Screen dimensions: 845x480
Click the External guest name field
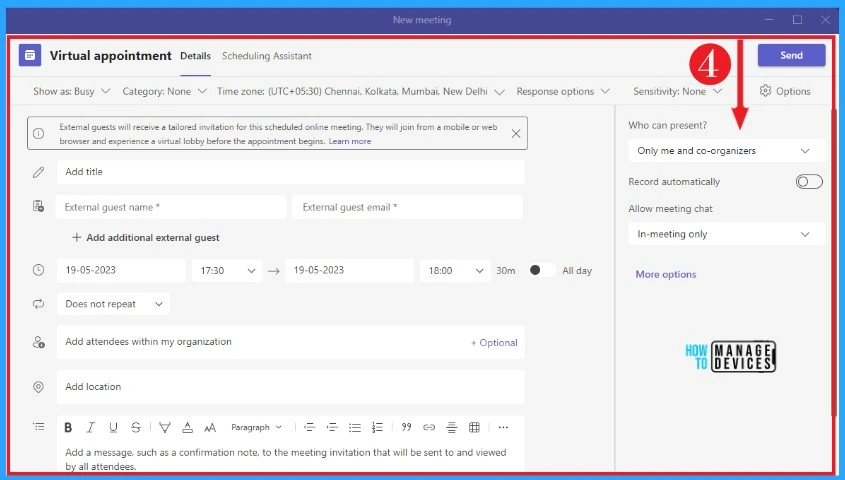pos(171,207)
